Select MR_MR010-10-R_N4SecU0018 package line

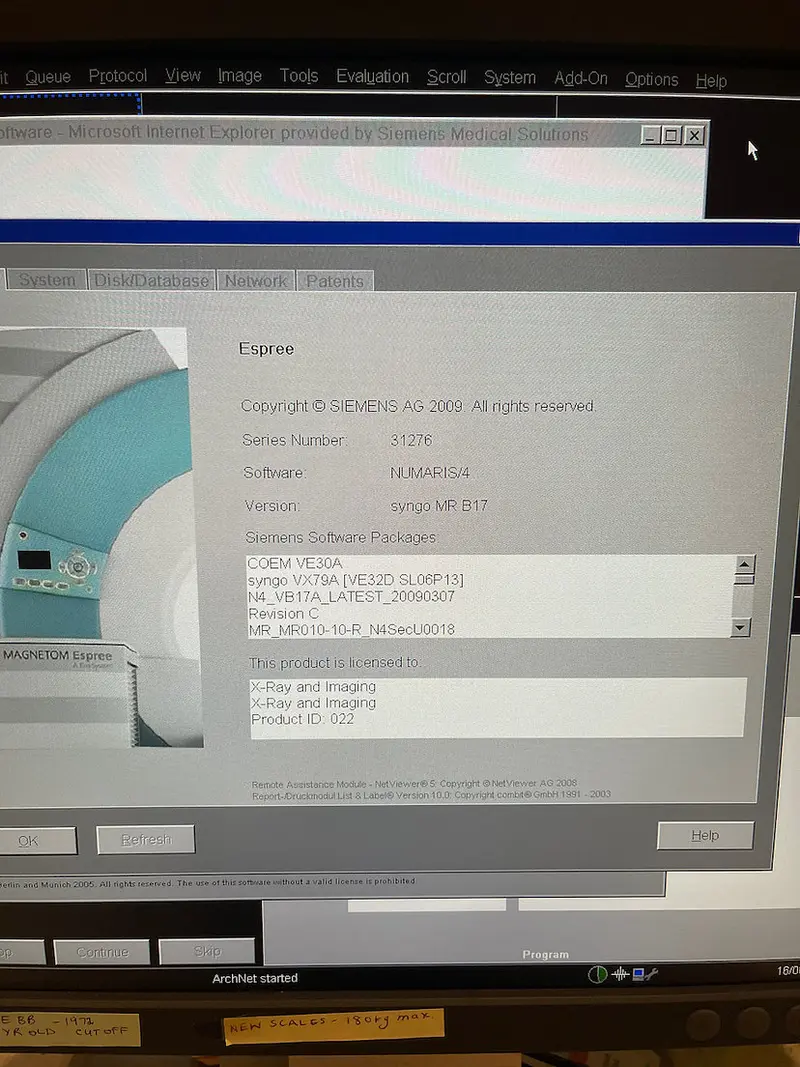coord(352,629)
